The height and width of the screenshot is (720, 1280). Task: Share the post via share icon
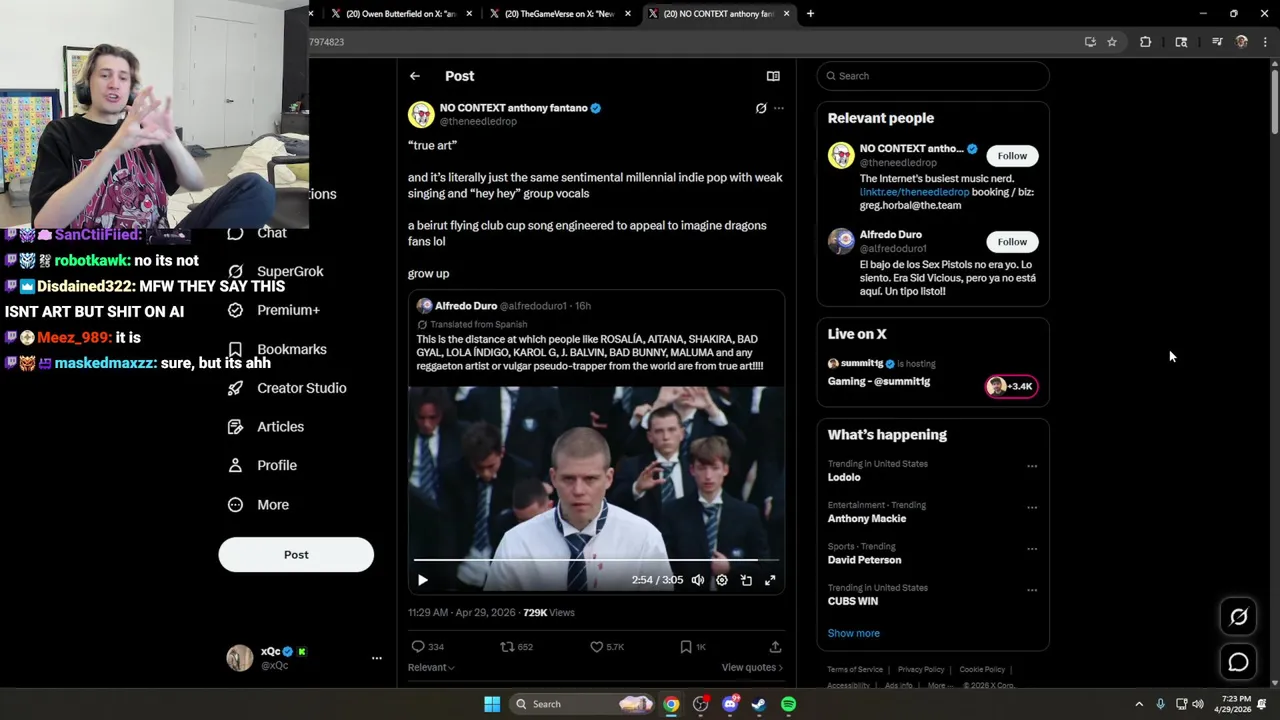[775, 647]
